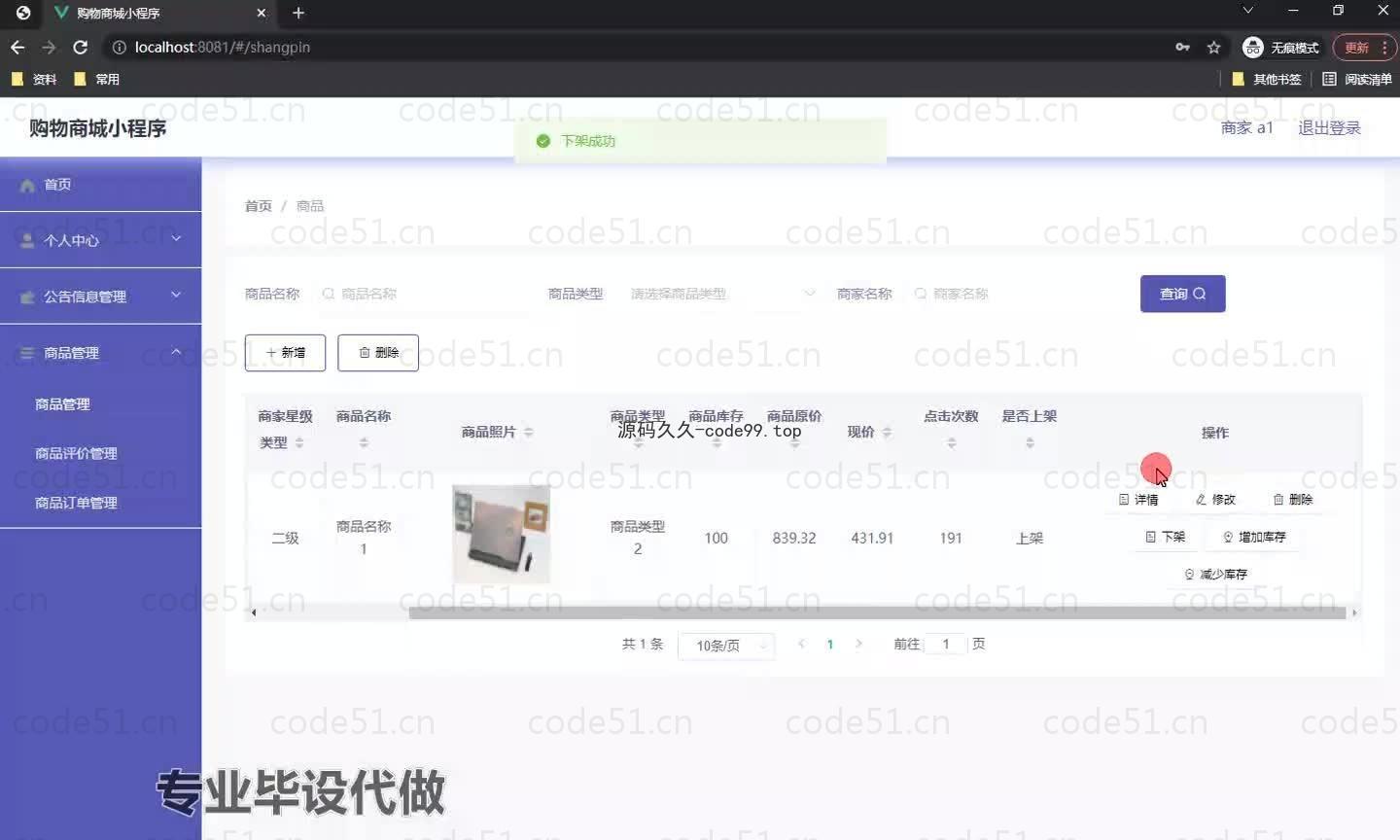Click 删除 in the row actions
1400x840 pixels.
1293,500
